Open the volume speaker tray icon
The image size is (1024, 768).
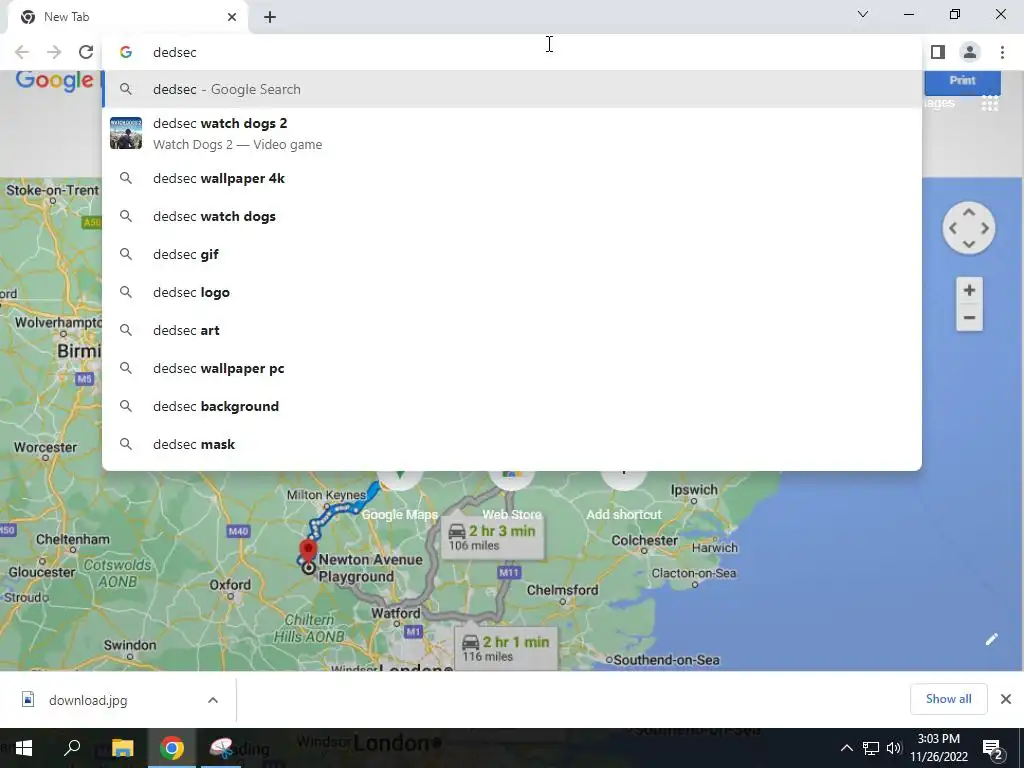pyautogui.click(x=894, y=748)
